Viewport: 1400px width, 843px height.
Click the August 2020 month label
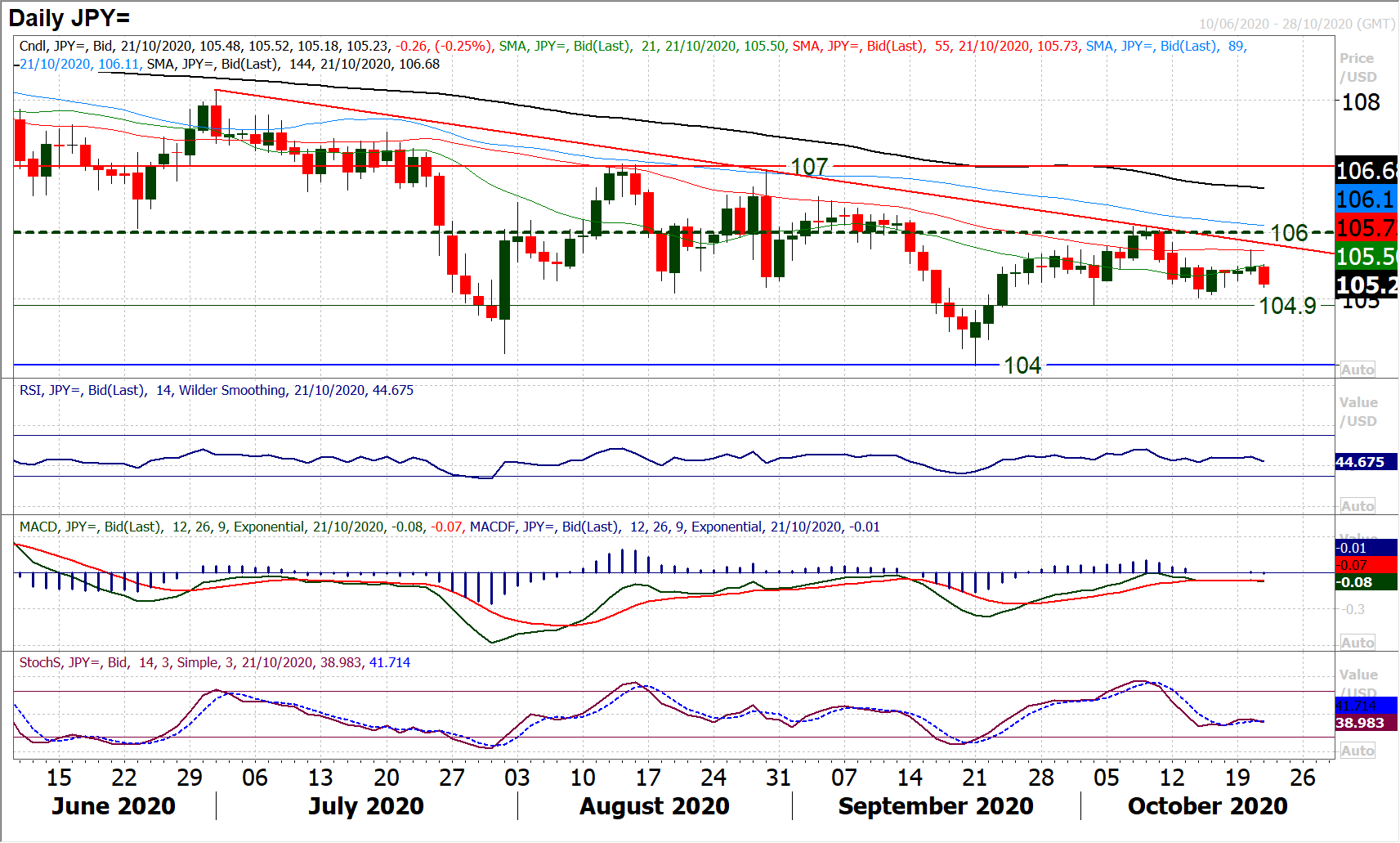click(654, 806)
